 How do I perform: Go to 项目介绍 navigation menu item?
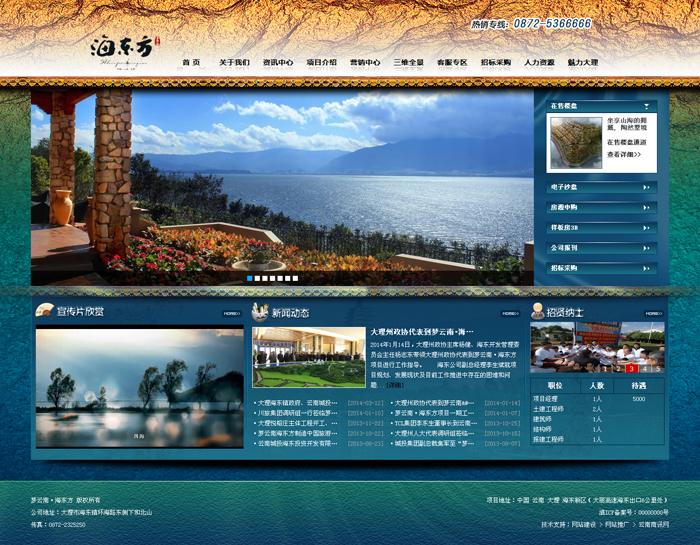[321, 63]
